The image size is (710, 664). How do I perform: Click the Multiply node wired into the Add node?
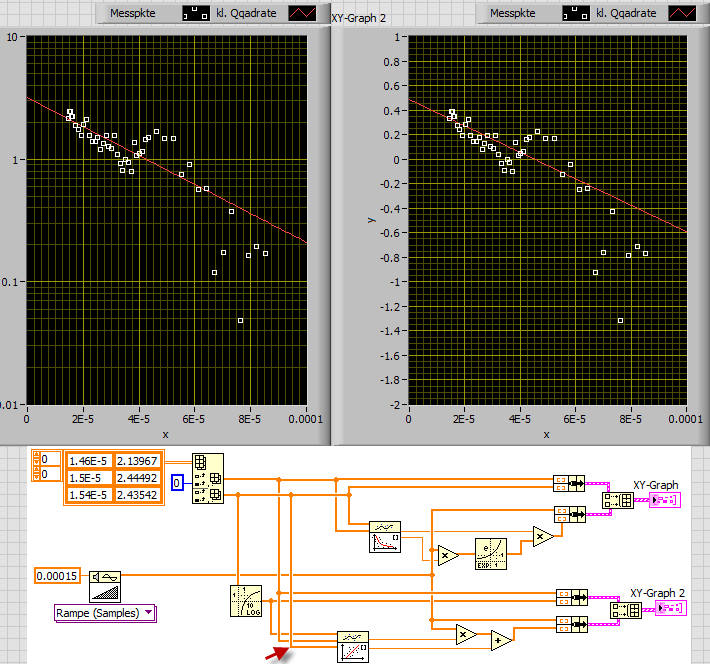coord(466,635)
